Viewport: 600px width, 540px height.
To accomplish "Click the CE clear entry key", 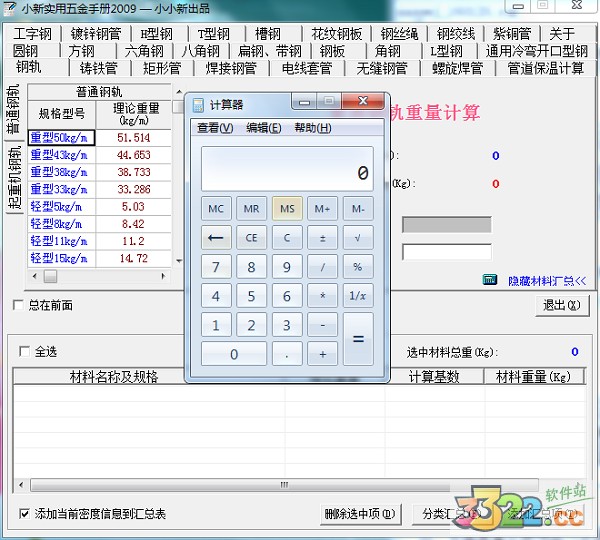I will (x=251, y=238).
